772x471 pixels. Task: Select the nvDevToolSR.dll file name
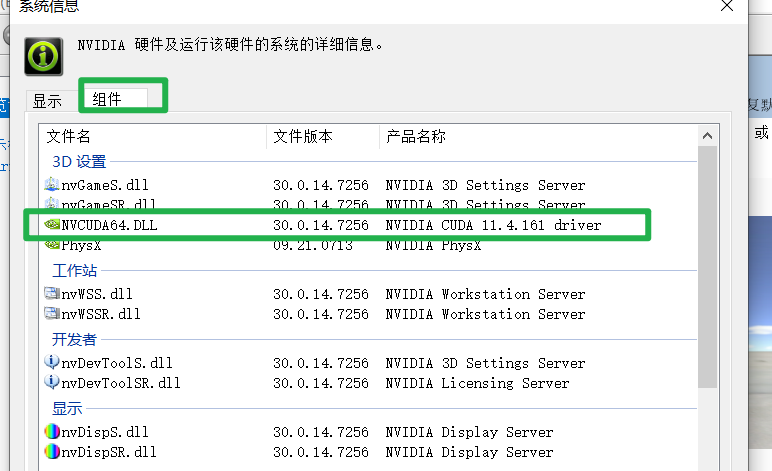pyautogui.click(x=121, y=383)
